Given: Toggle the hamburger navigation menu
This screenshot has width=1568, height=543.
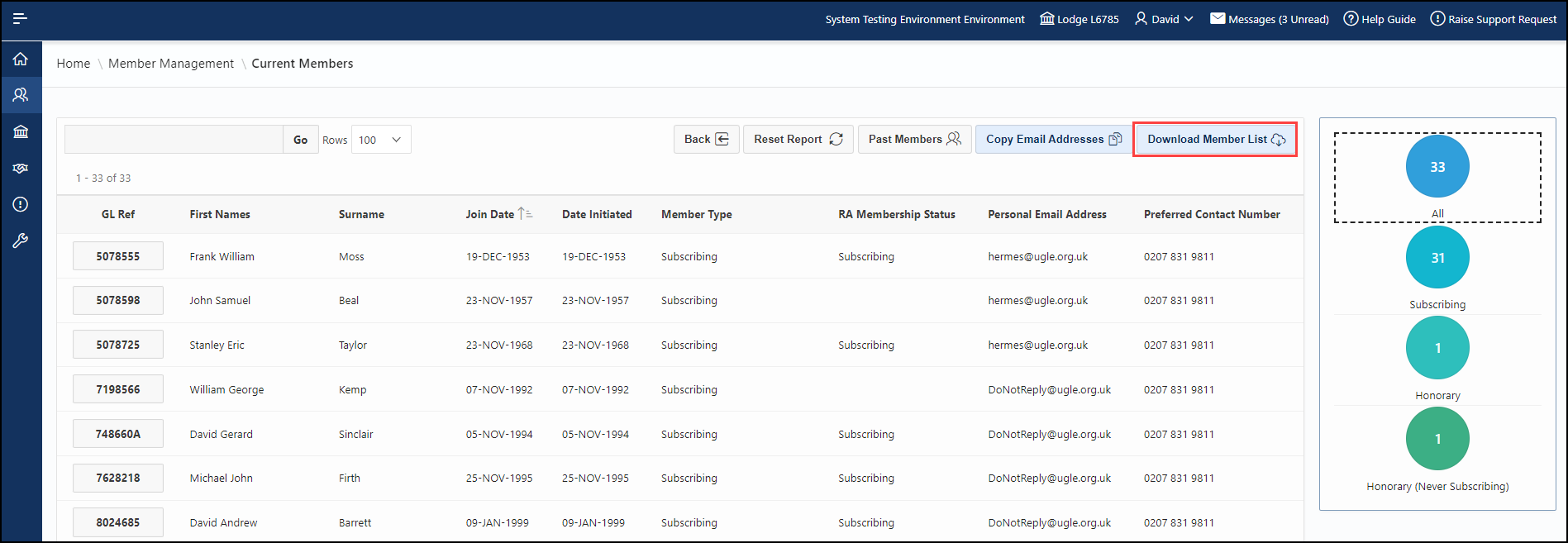Looking at the screenshot, I should 21,18.
